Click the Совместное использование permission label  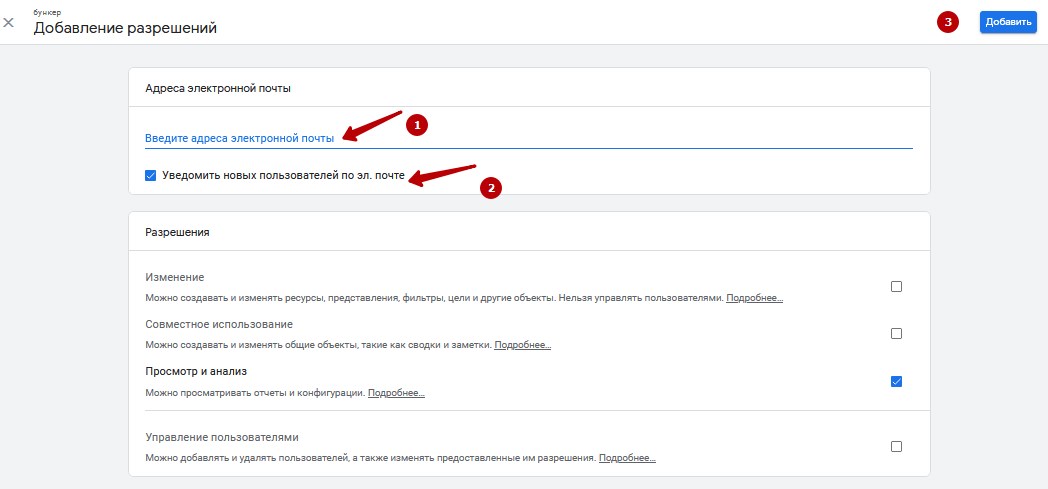click(x=219, y=324)
